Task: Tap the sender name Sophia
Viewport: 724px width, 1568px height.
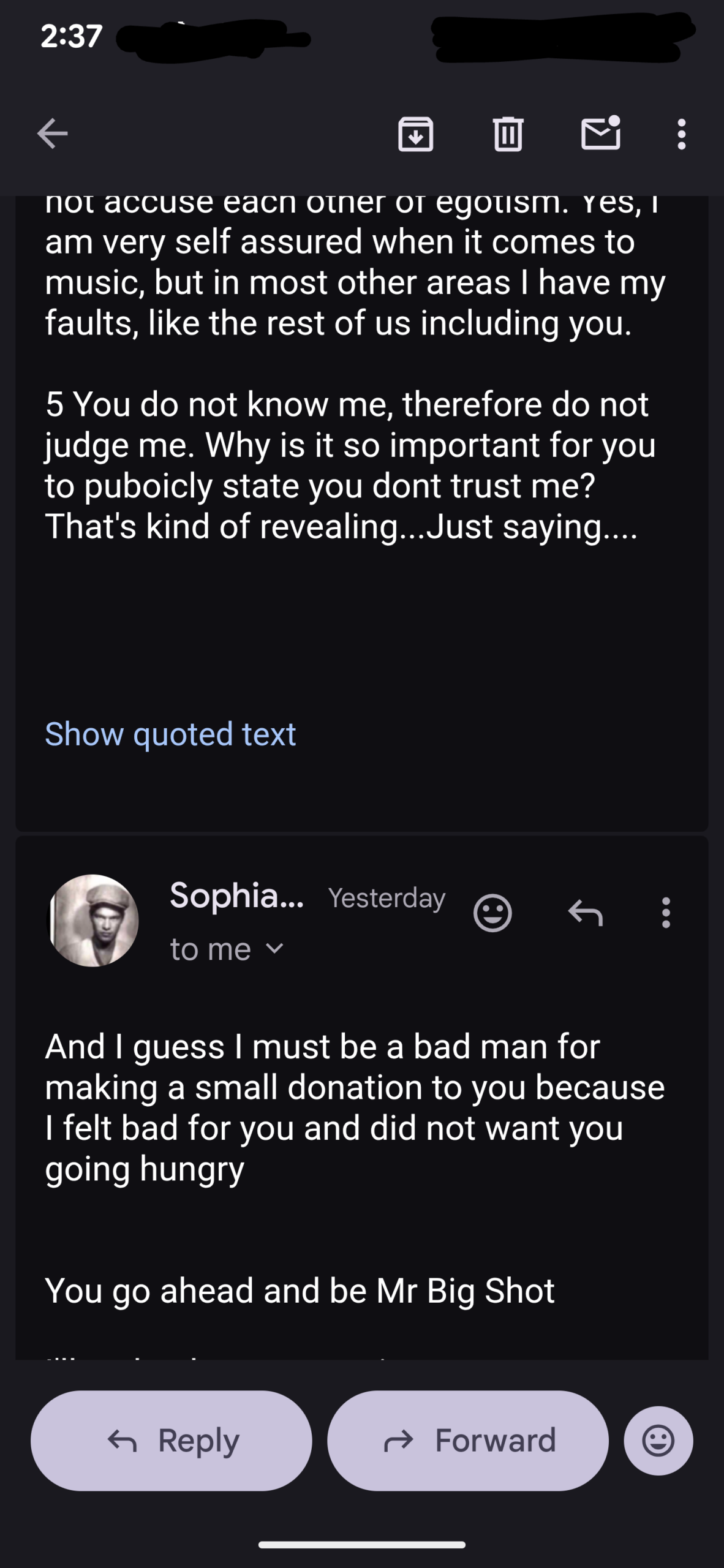Action: coord(236,896)
